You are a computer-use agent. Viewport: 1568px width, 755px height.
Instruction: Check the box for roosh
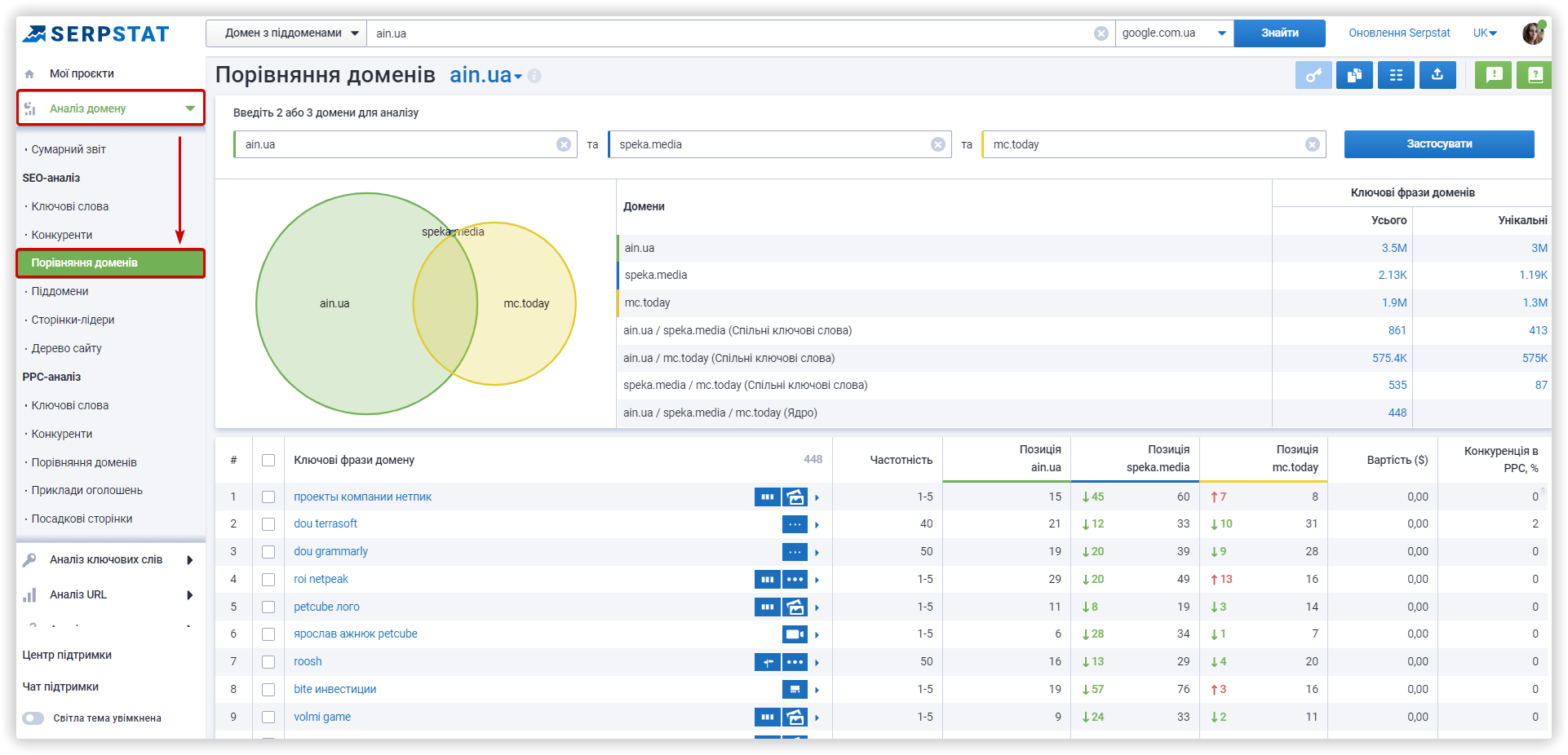[x=268, y=662]
